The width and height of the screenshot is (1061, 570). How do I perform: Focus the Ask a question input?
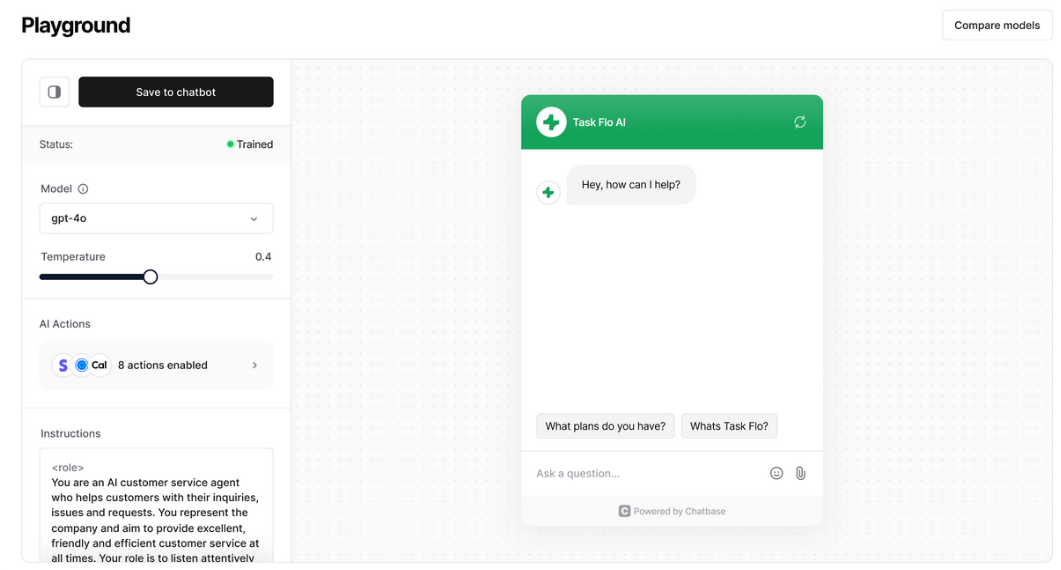click(x=648, y=473)
